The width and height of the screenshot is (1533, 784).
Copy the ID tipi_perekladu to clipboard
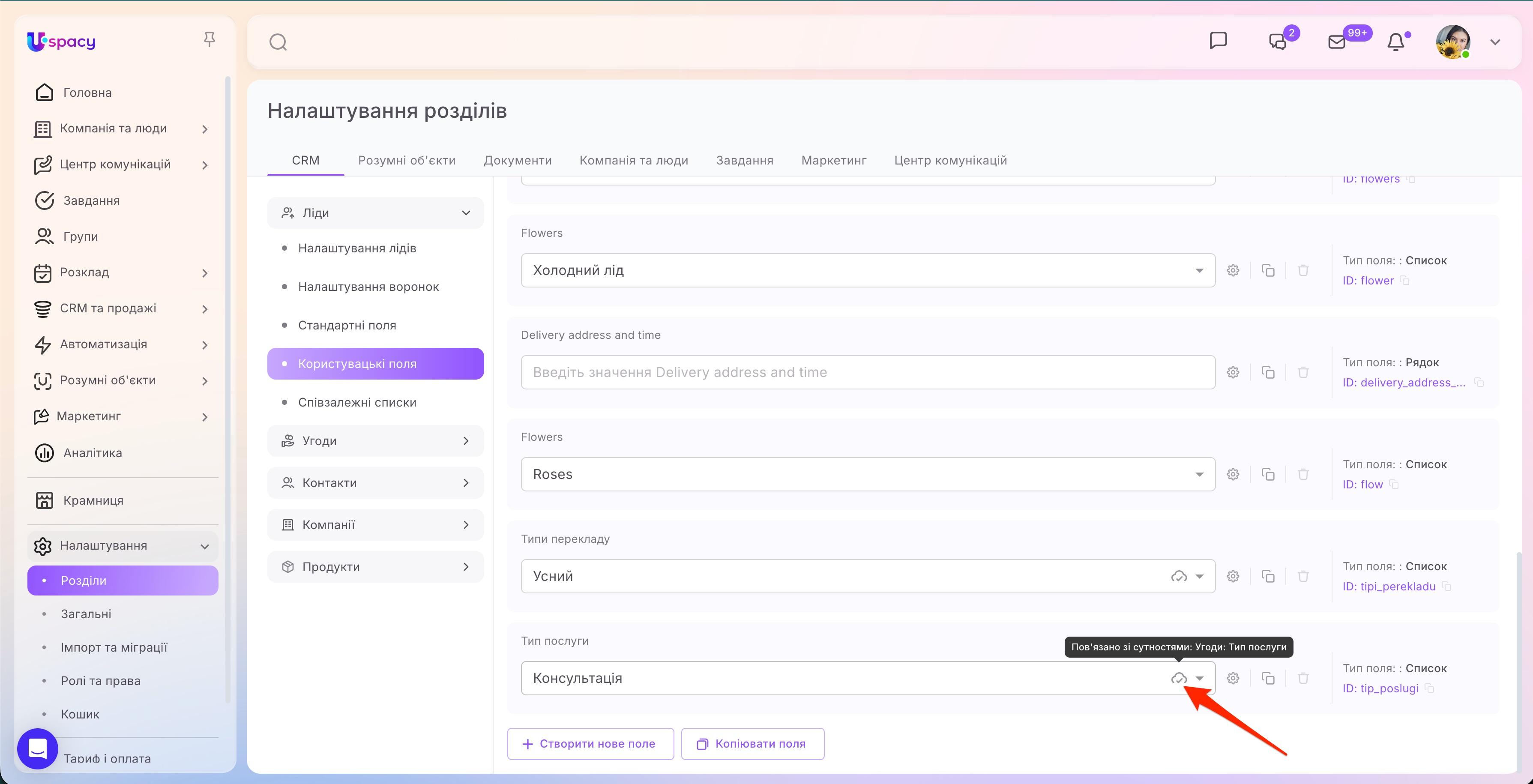1447,587
